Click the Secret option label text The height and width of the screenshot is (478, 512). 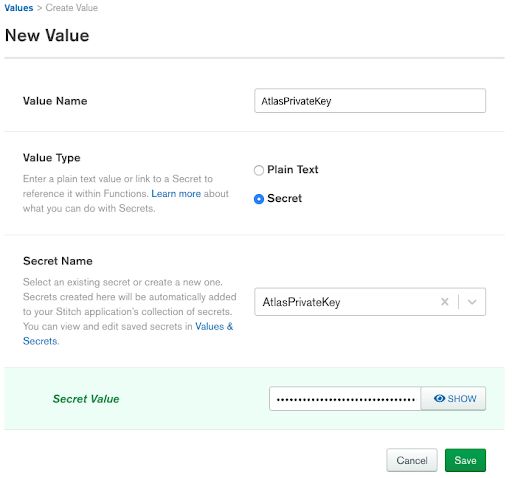click(284, 198)
